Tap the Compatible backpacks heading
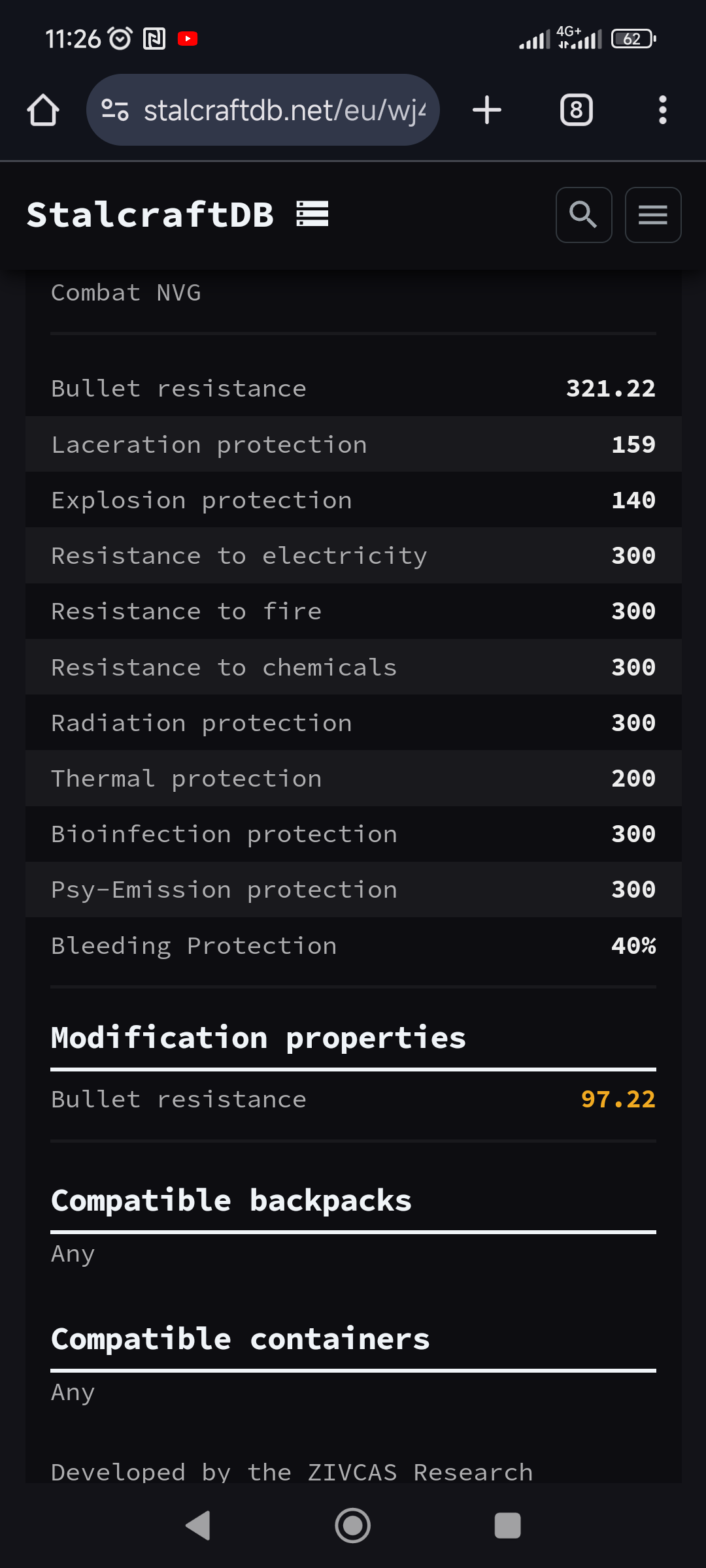706x1568 pixels. (x=231, y=1200)
